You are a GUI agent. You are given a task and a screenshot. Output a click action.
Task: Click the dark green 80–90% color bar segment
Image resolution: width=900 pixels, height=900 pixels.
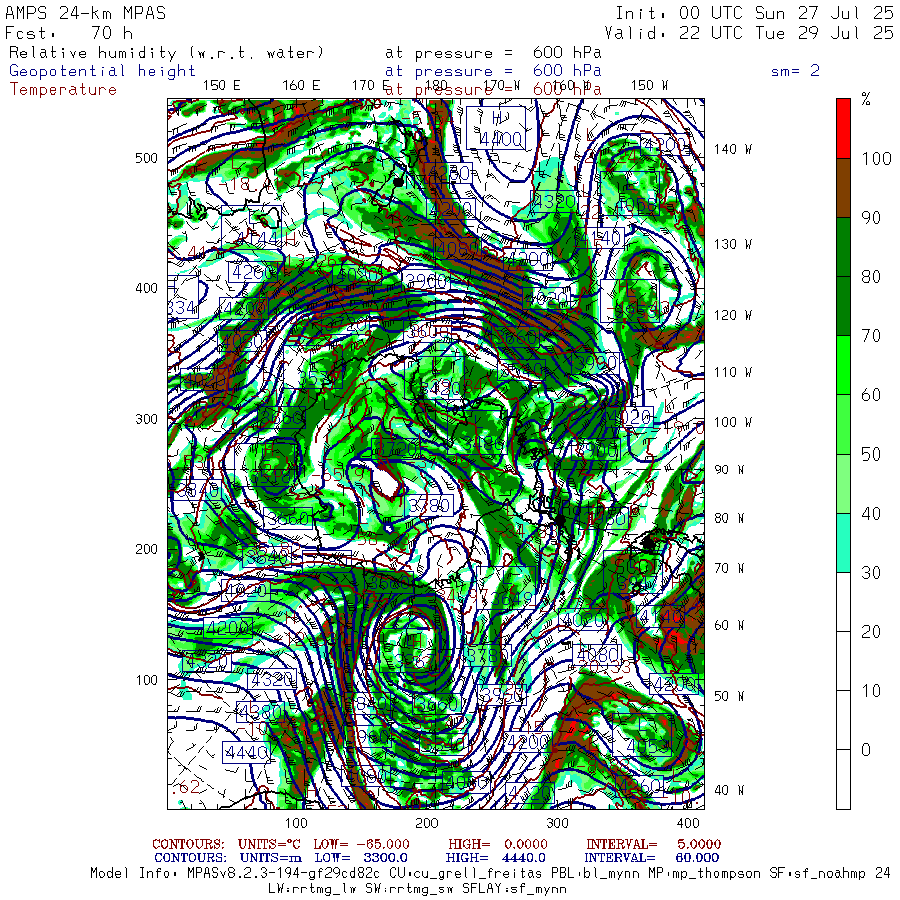coord(843,247)
